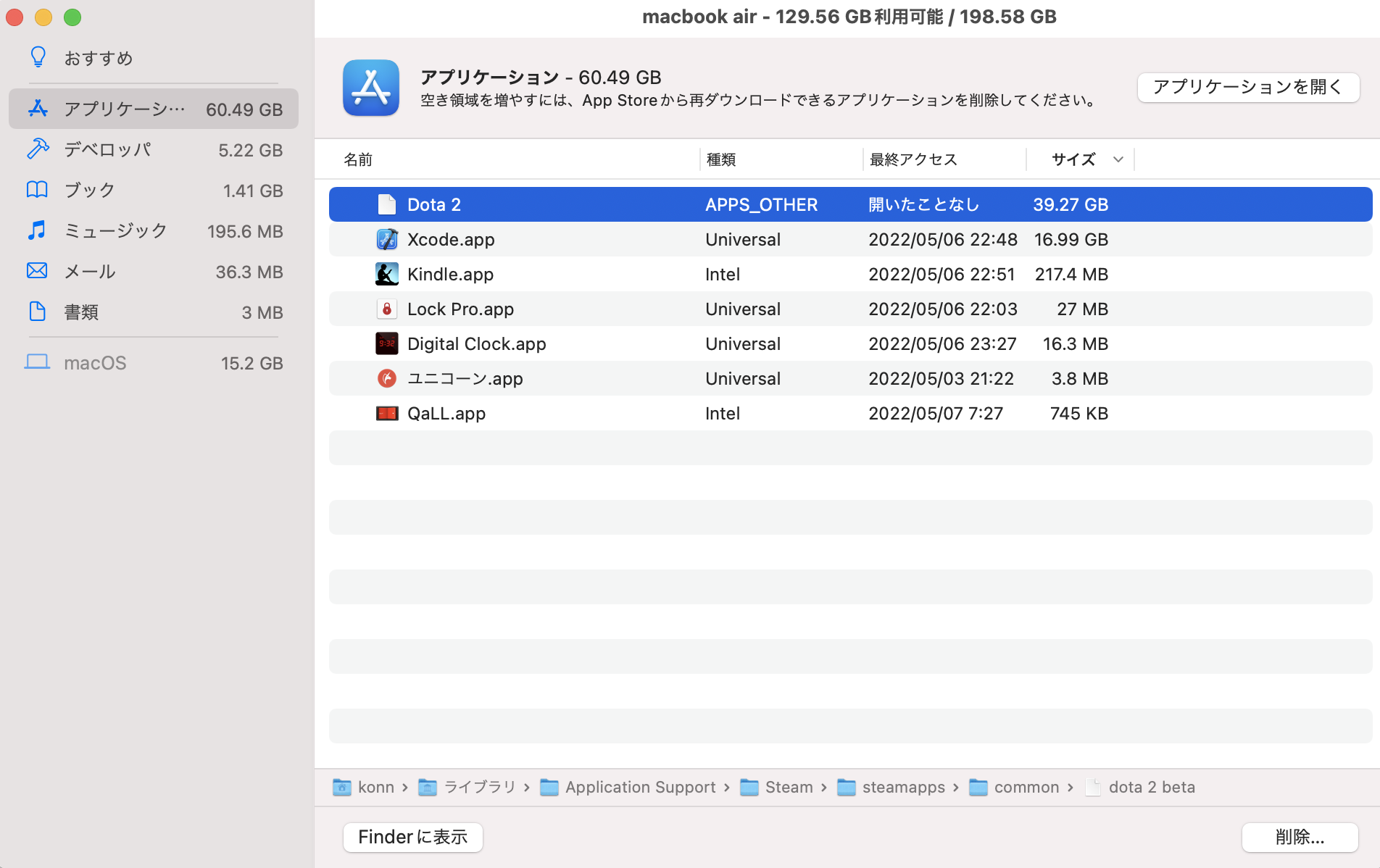
Task: Click the 削除... button
Action: (1300, 838)
